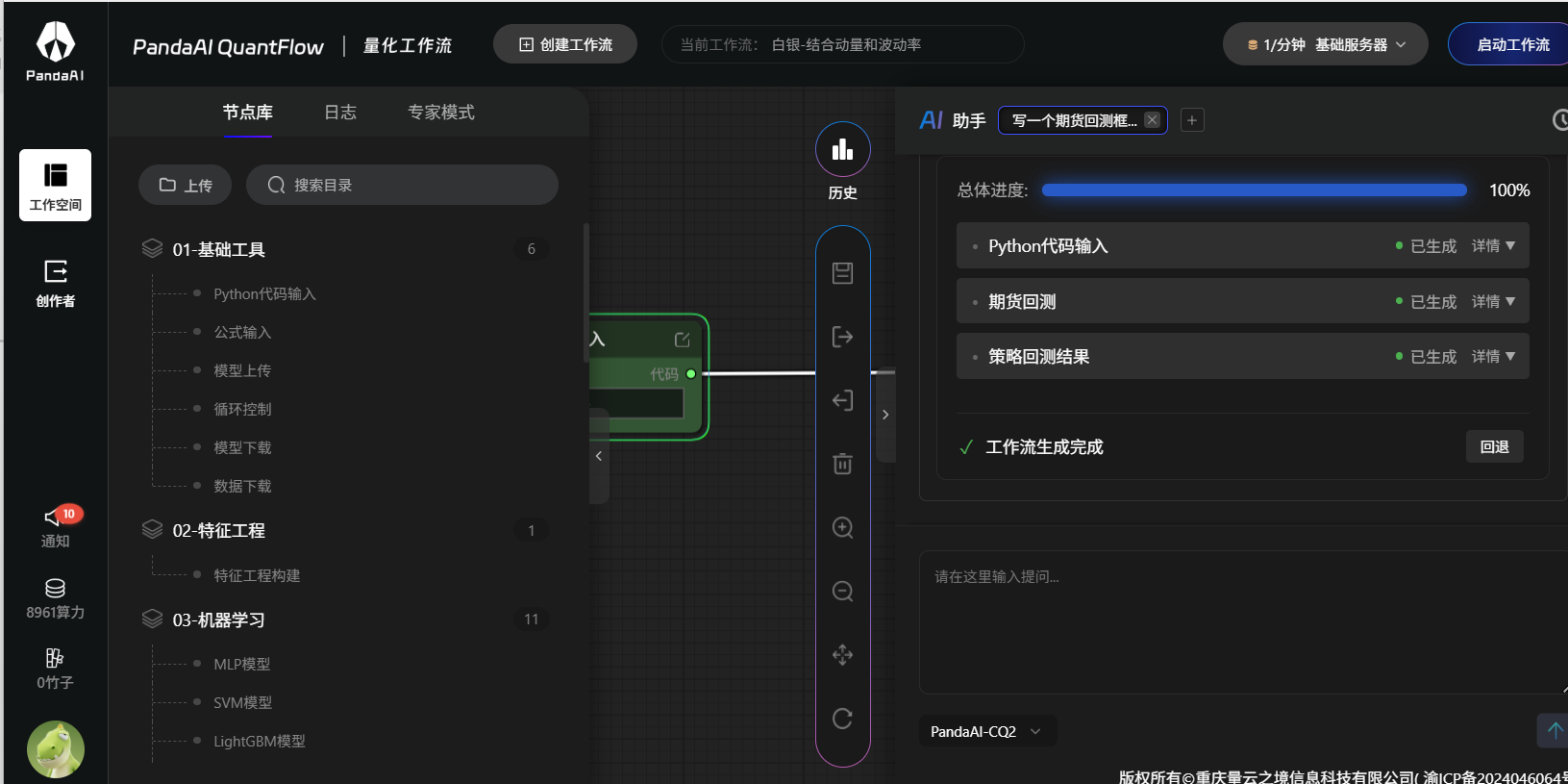Click the 上传 upload button
Screen dimensions: 1568x784
pyautogui.click(x=186, y=185)
